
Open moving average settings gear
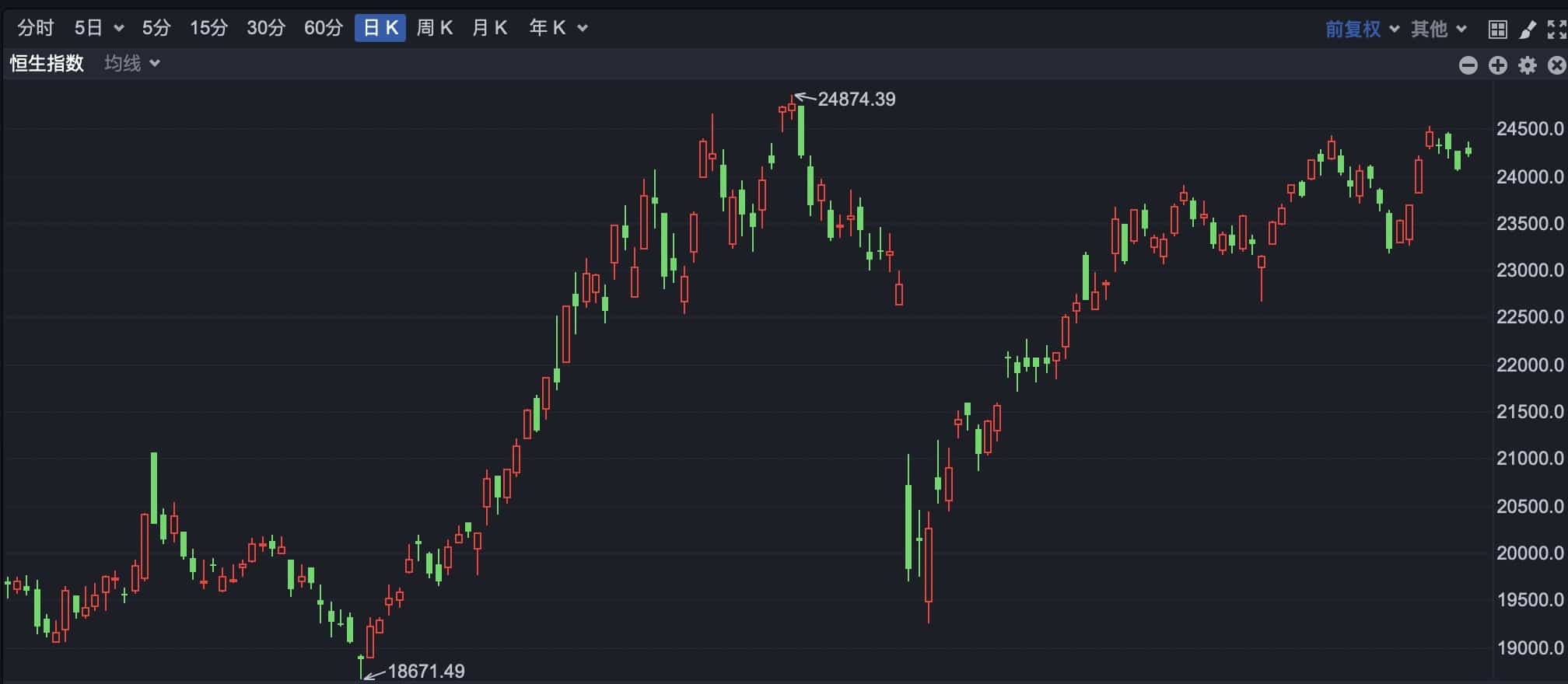[x=1528, y=65]
